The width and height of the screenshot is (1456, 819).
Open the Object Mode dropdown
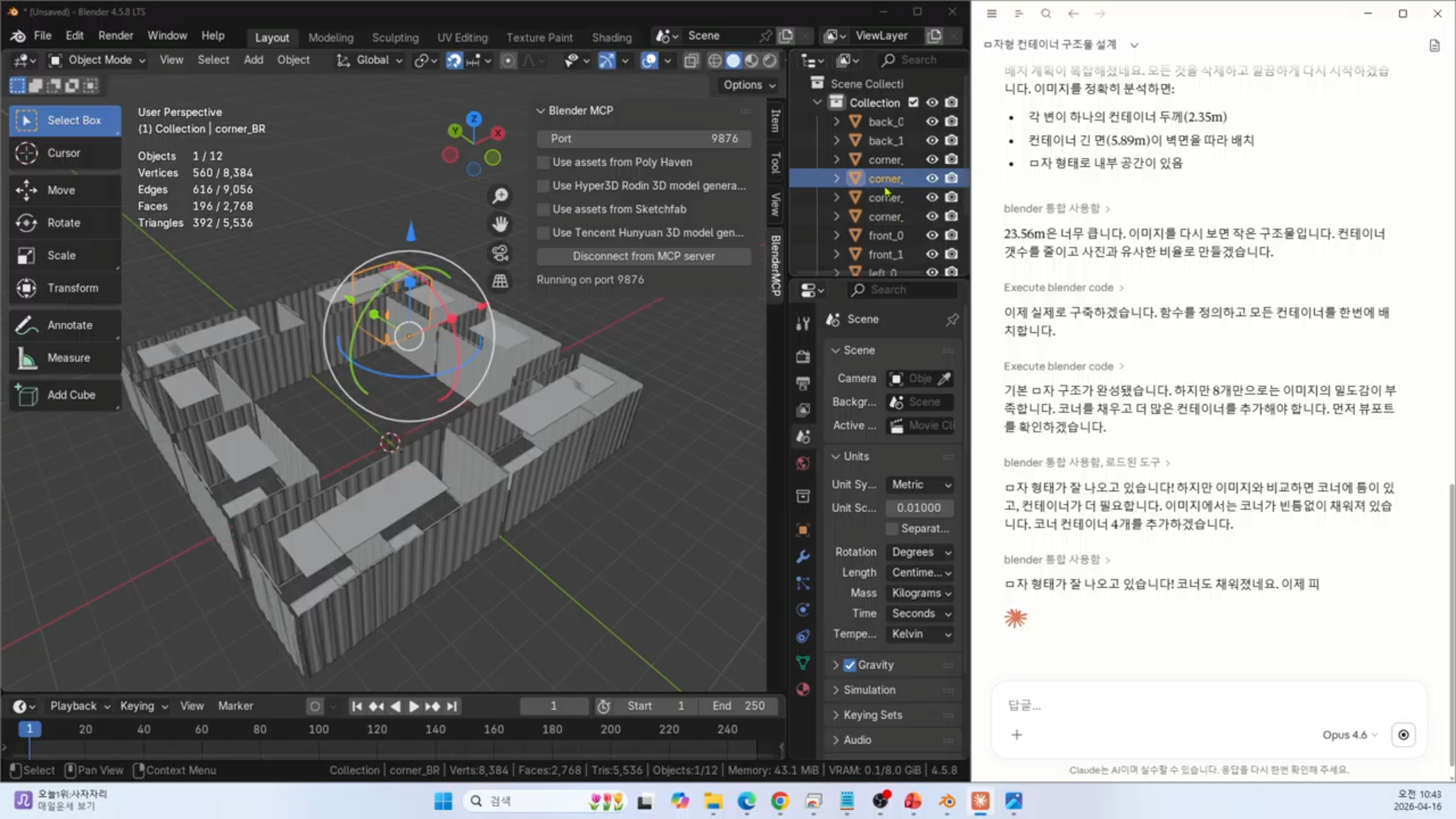click(97, 61)
